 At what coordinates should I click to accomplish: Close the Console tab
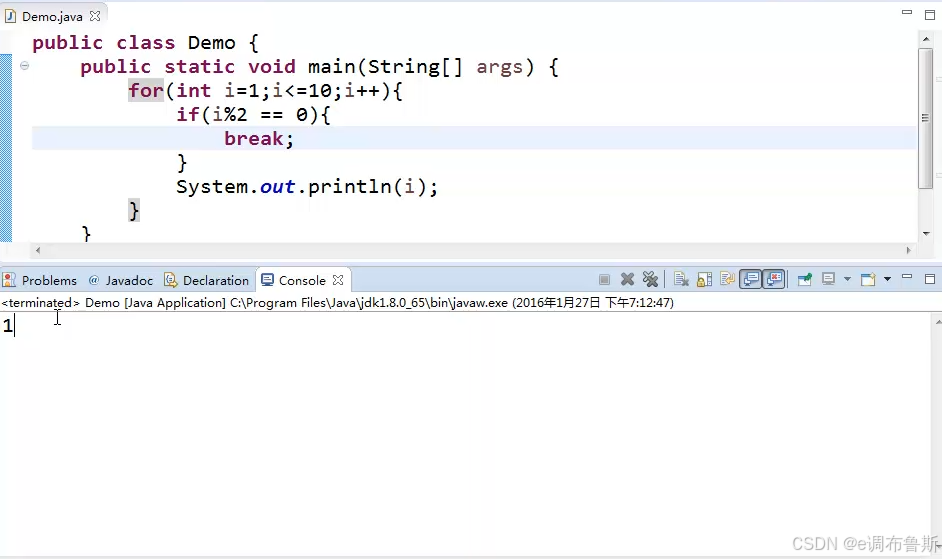(x=338, y=280)
